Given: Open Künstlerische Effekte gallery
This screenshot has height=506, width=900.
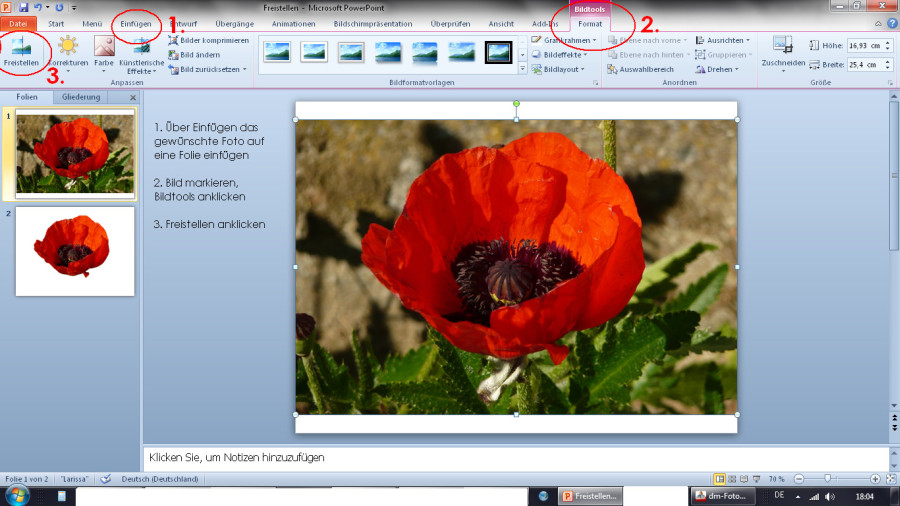Looking at the screenshot, I should click(141, 53).
